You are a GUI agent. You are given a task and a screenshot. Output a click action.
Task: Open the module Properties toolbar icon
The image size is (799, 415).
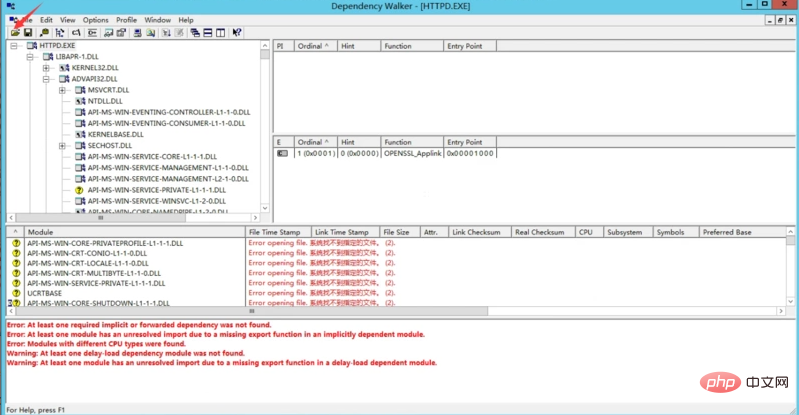(x=121, y=33)
